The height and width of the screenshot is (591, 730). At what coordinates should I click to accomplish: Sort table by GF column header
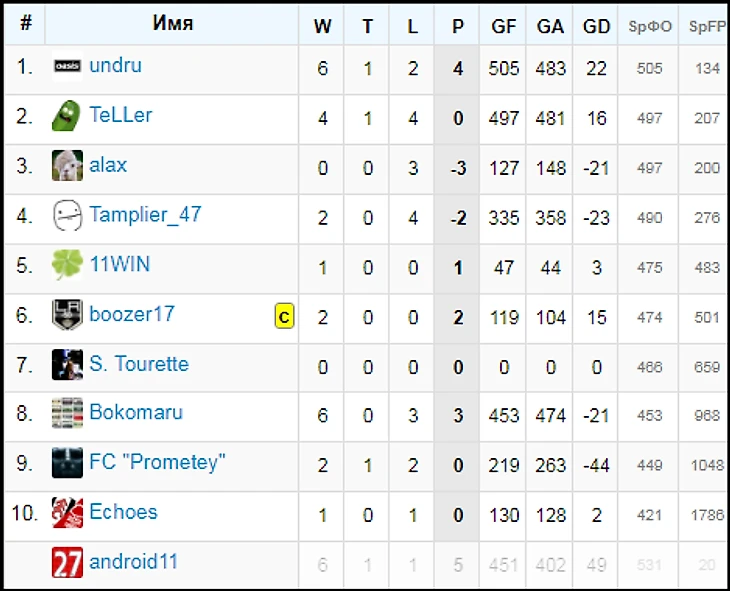click(504, 27)
